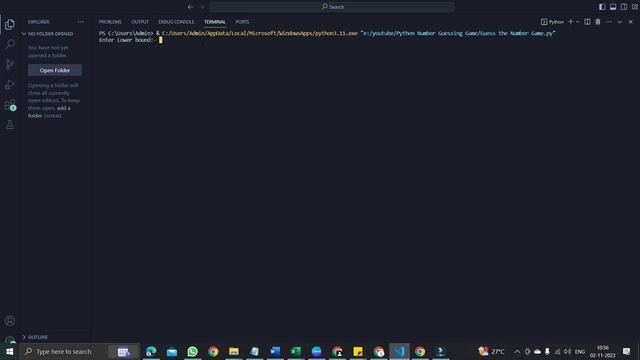The height and width of the screenshot is (360, 640).
Task: Open the Search view in activity bar
Action: [x=10, y=44]
